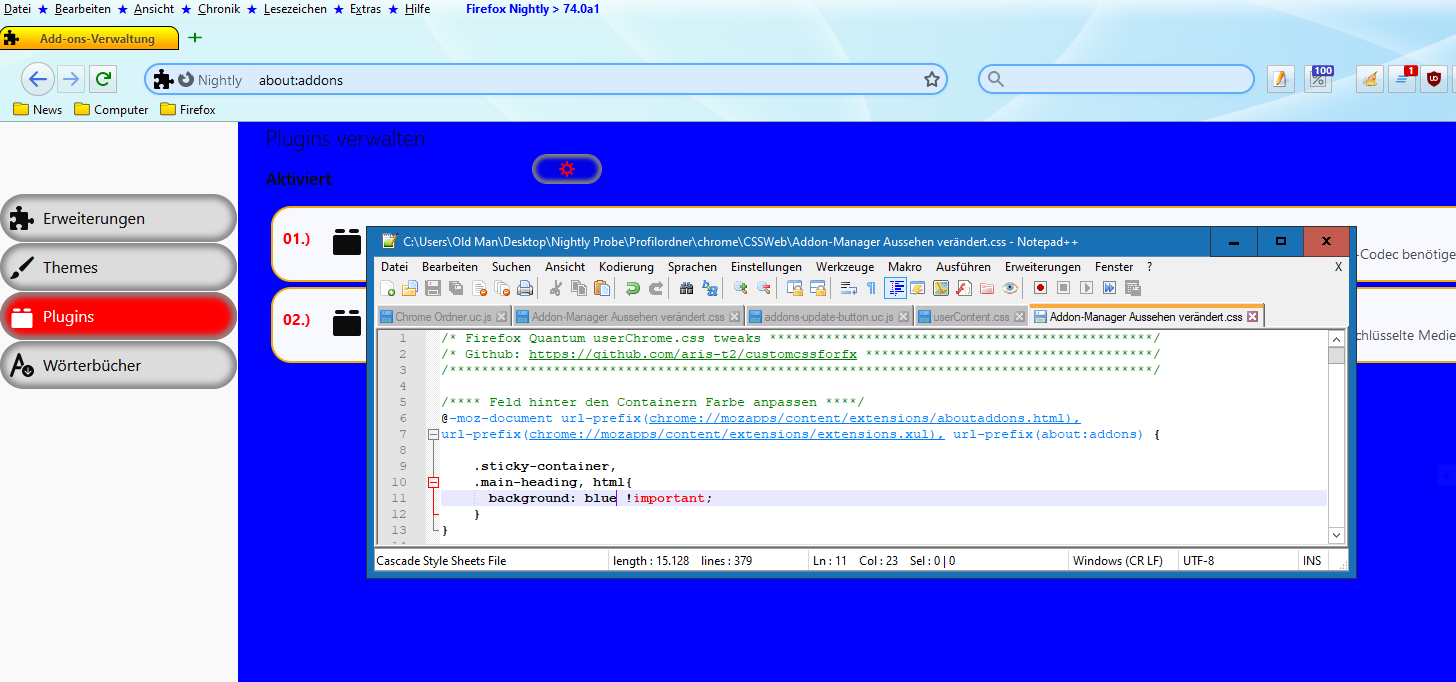Click the green Undo arrow icon
The image size is (1456, 682).
point(632,288)
